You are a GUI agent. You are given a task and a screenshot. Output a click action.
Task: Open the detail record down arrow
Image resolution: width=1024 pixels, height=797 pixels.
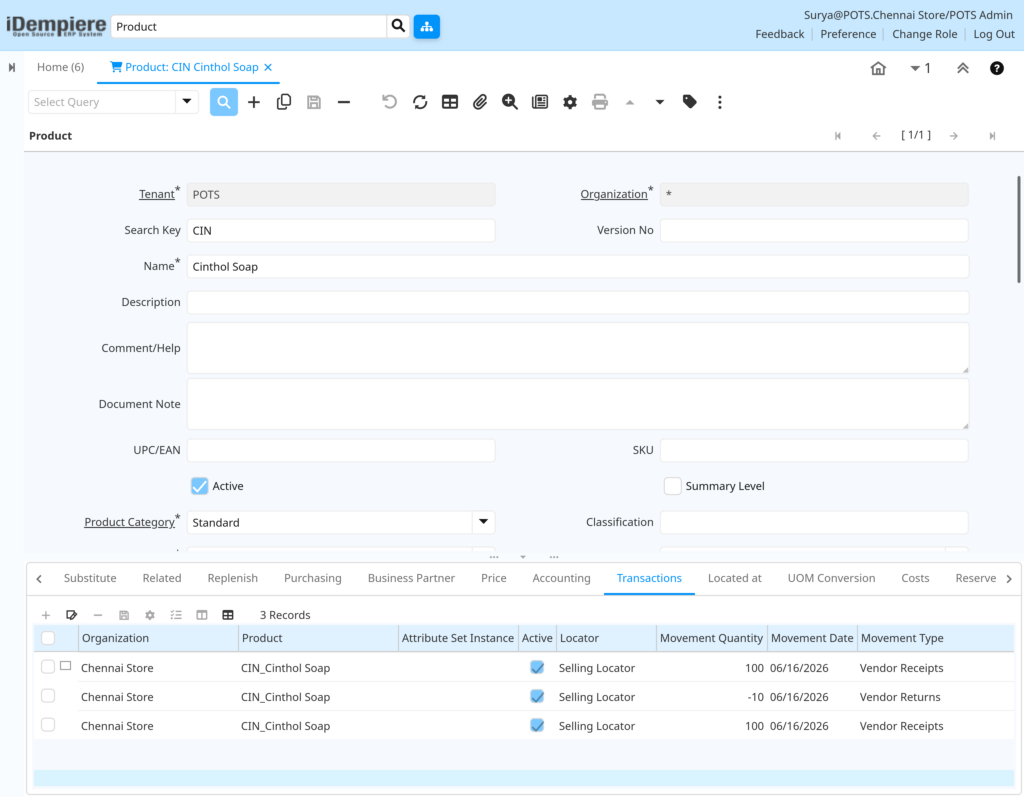[660, 102]
